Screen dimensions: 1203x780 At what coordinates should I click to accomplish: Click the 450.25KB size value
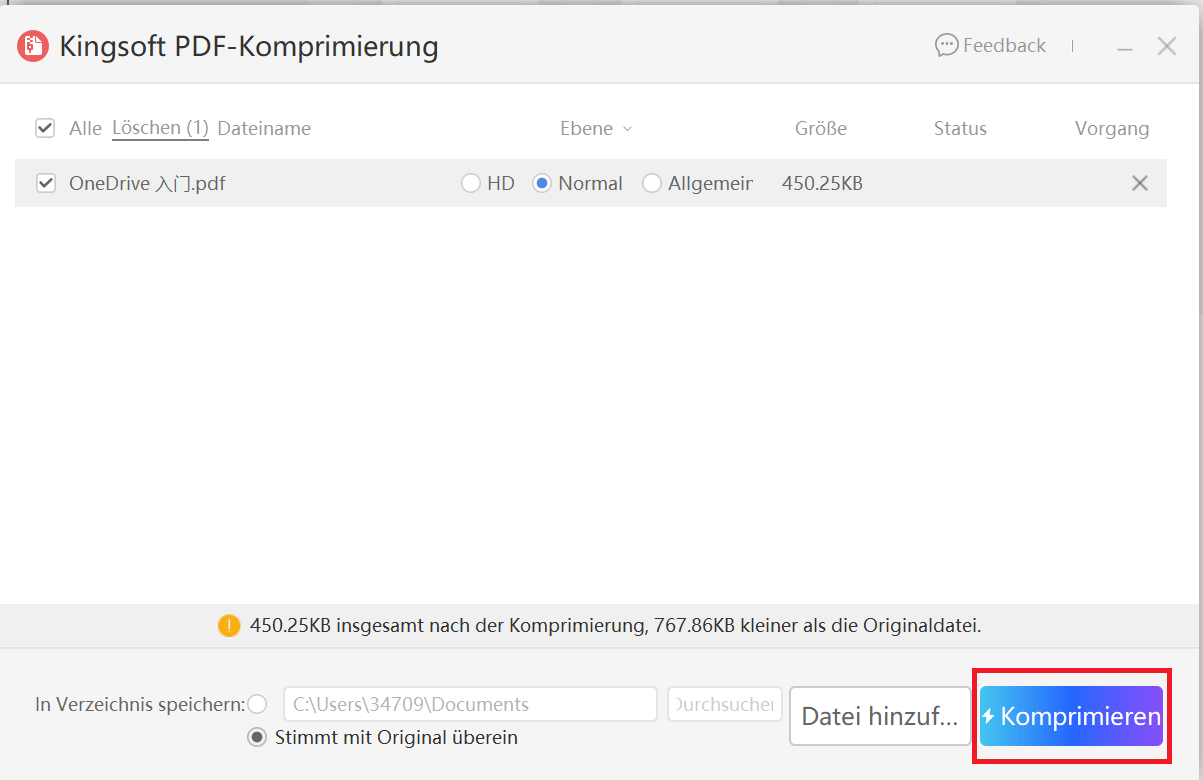click(822, 183)
